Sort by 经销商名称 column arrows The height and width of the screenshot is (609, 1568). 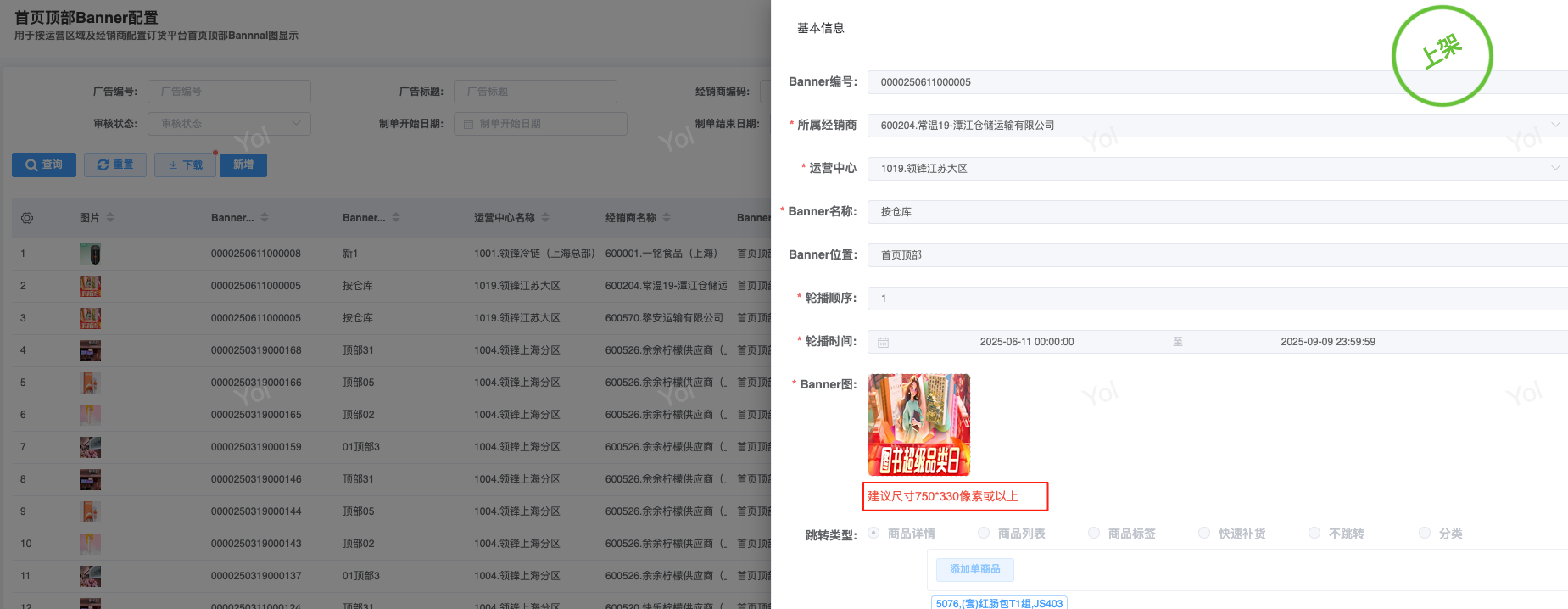click(667, 218)
